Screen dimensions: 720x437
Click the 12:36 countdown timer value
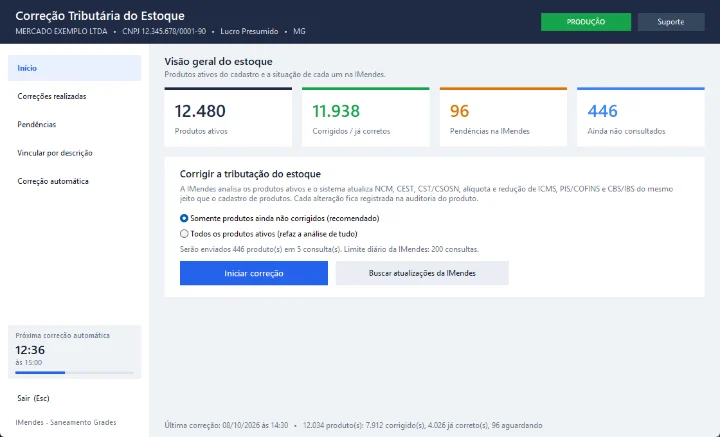(30, 350)
